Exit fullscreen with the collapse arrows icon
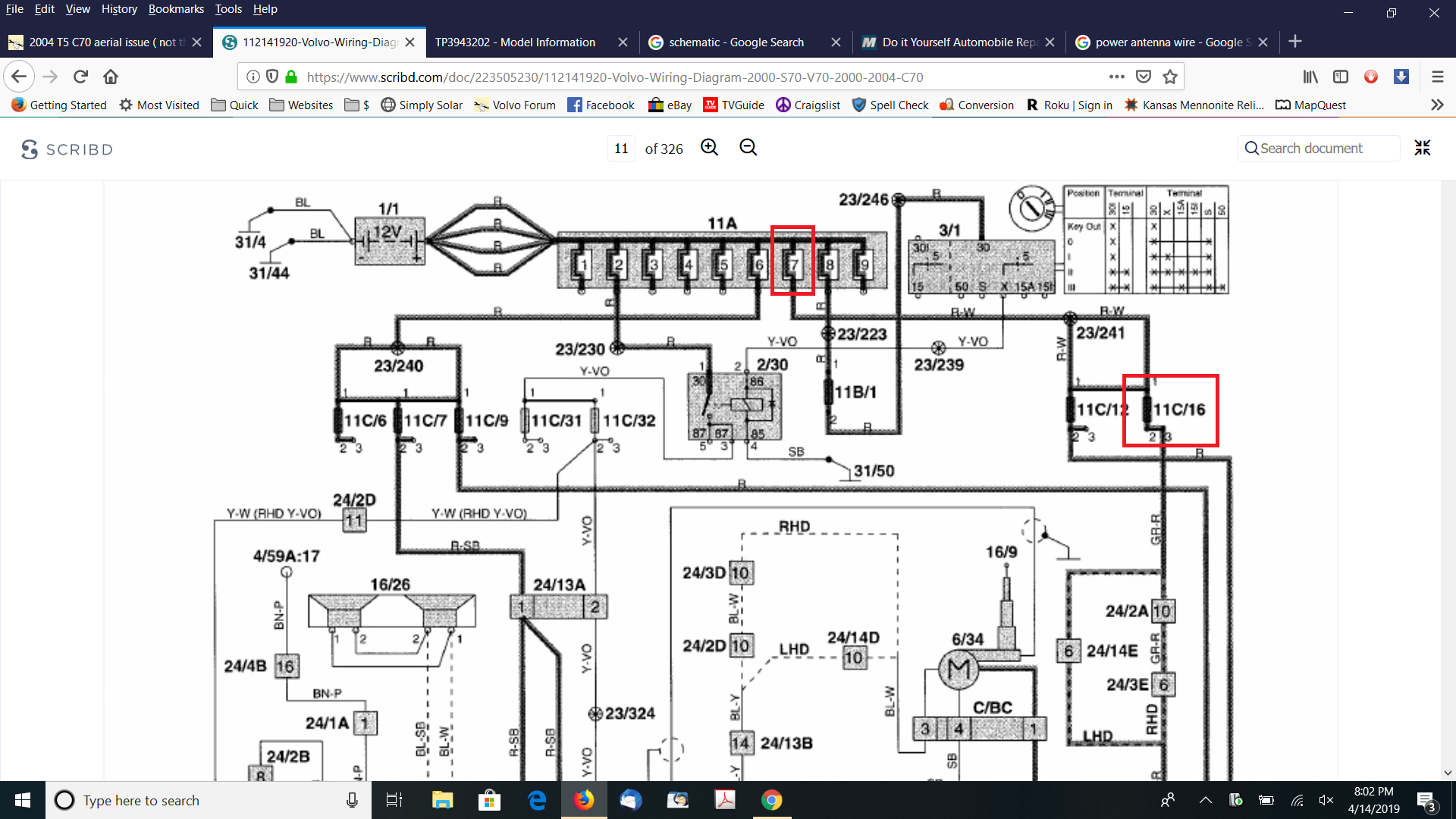This screenshot has width=1456, height=819. point(1422,148)
